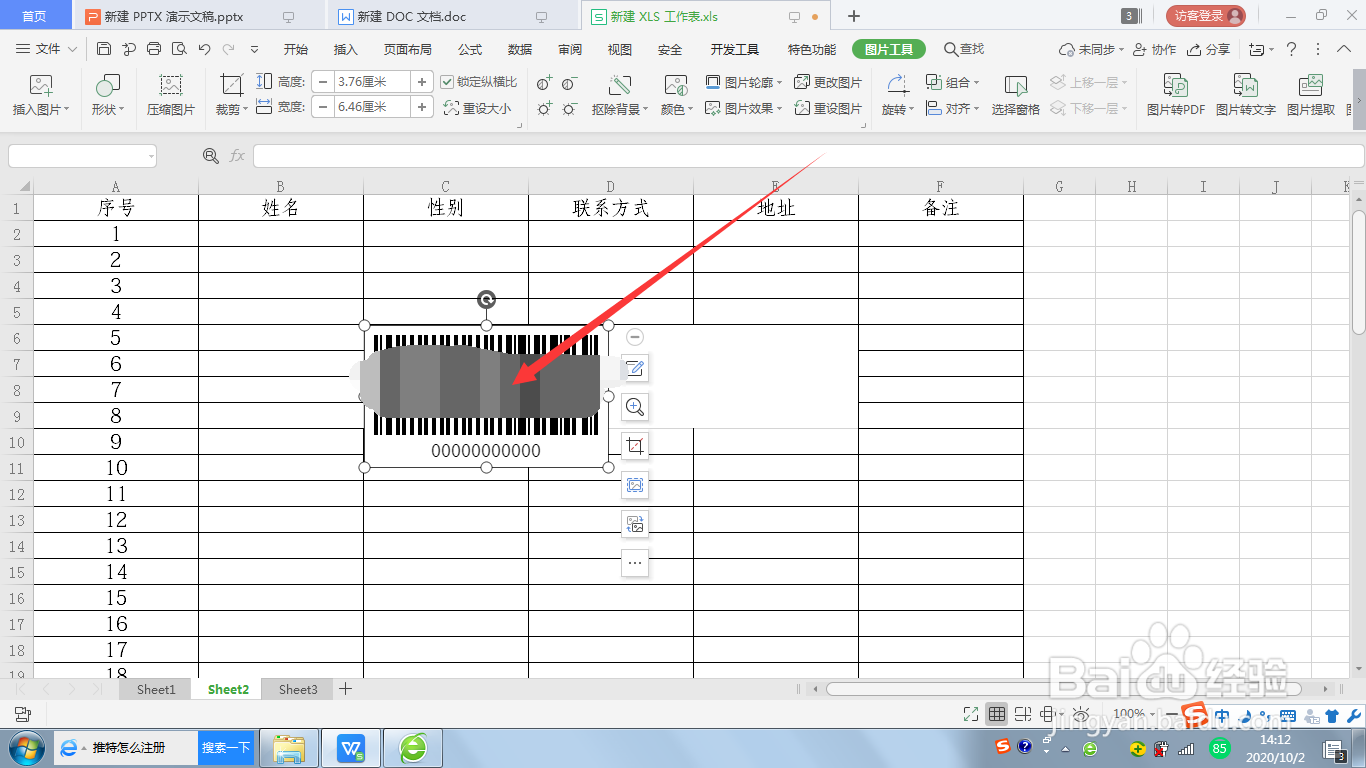Open the File (文件) menu dropdown
This screenshot has width=1366, height=768.
pyautogui.click(x=46, y=49)
